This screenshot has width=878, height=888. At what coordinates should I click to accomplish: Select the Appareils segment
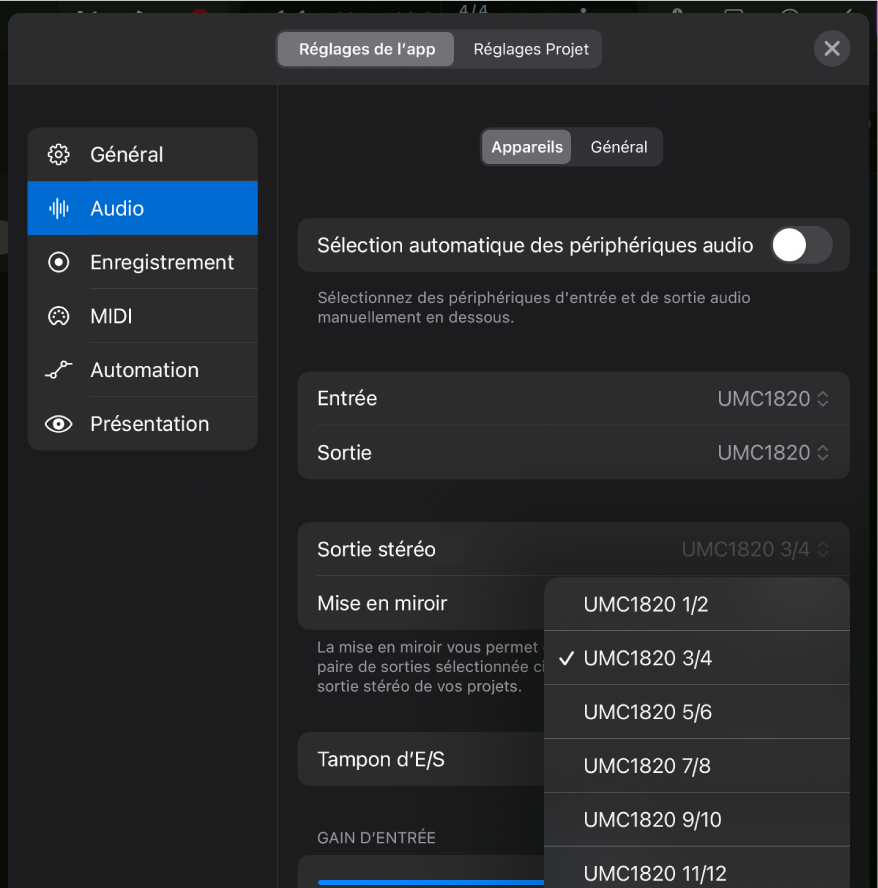tap(527, 147)
